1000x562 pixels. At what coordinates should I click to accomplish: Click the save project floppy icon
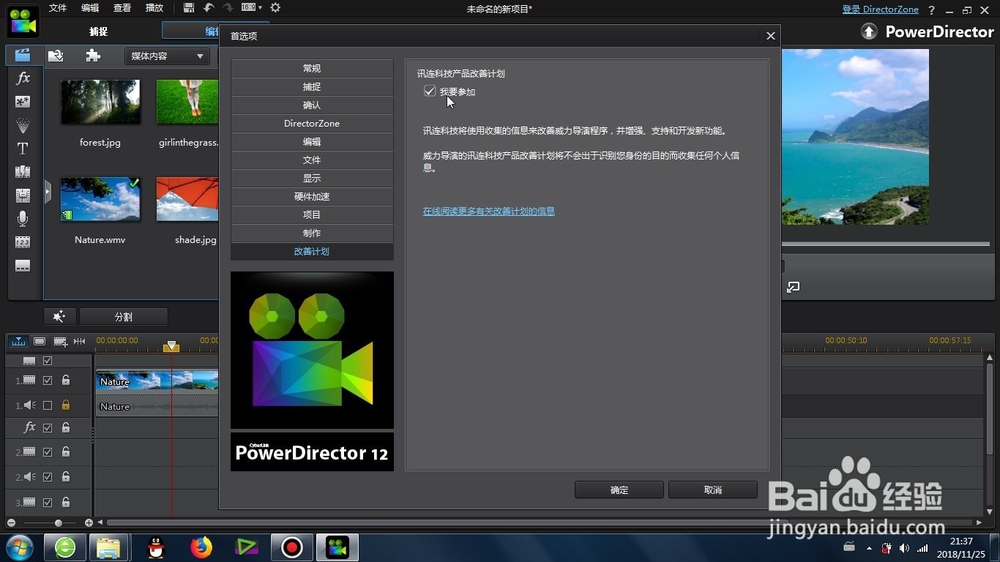188,8
